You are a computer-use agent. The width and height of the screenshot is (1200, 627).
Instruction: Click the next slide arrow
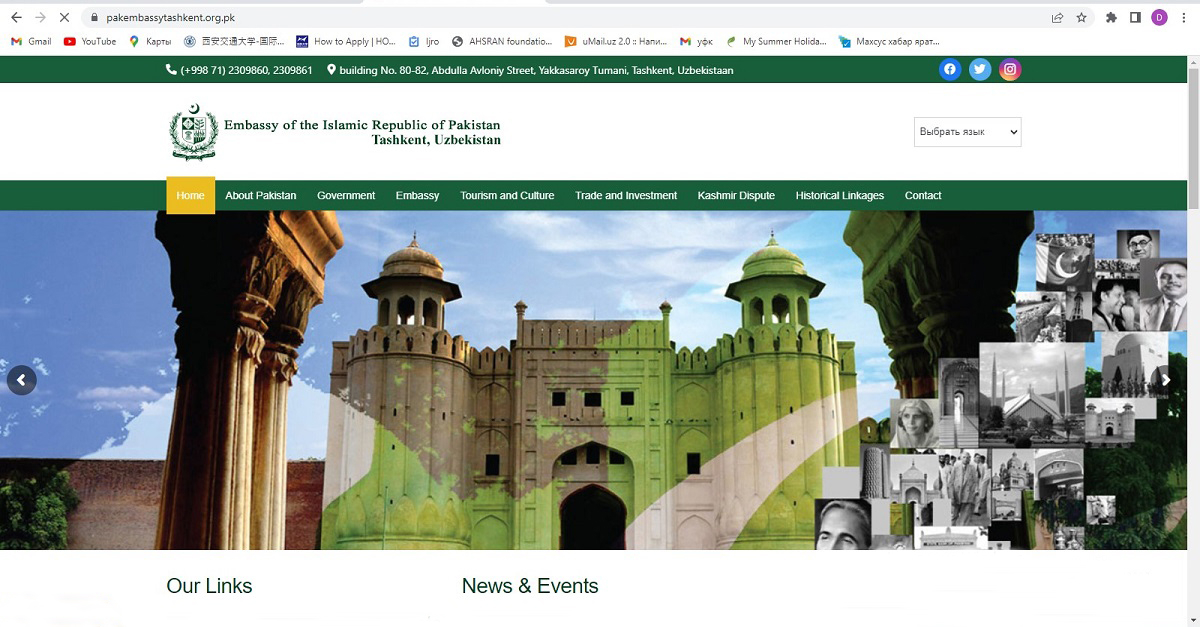tap(1165, 380)
